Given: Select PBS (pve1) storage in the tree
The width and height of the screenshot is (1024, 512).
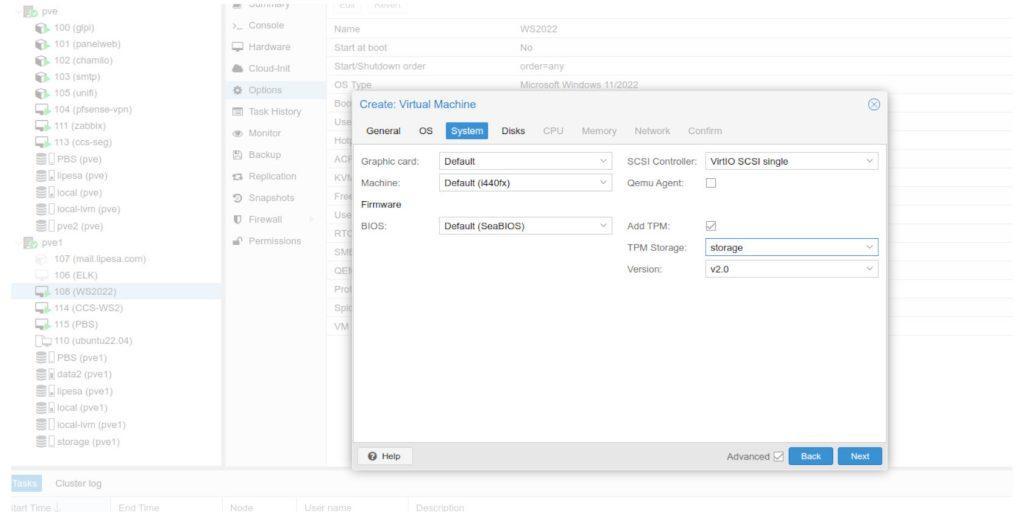Looking at the screenshot, I should tap(116, 358).
